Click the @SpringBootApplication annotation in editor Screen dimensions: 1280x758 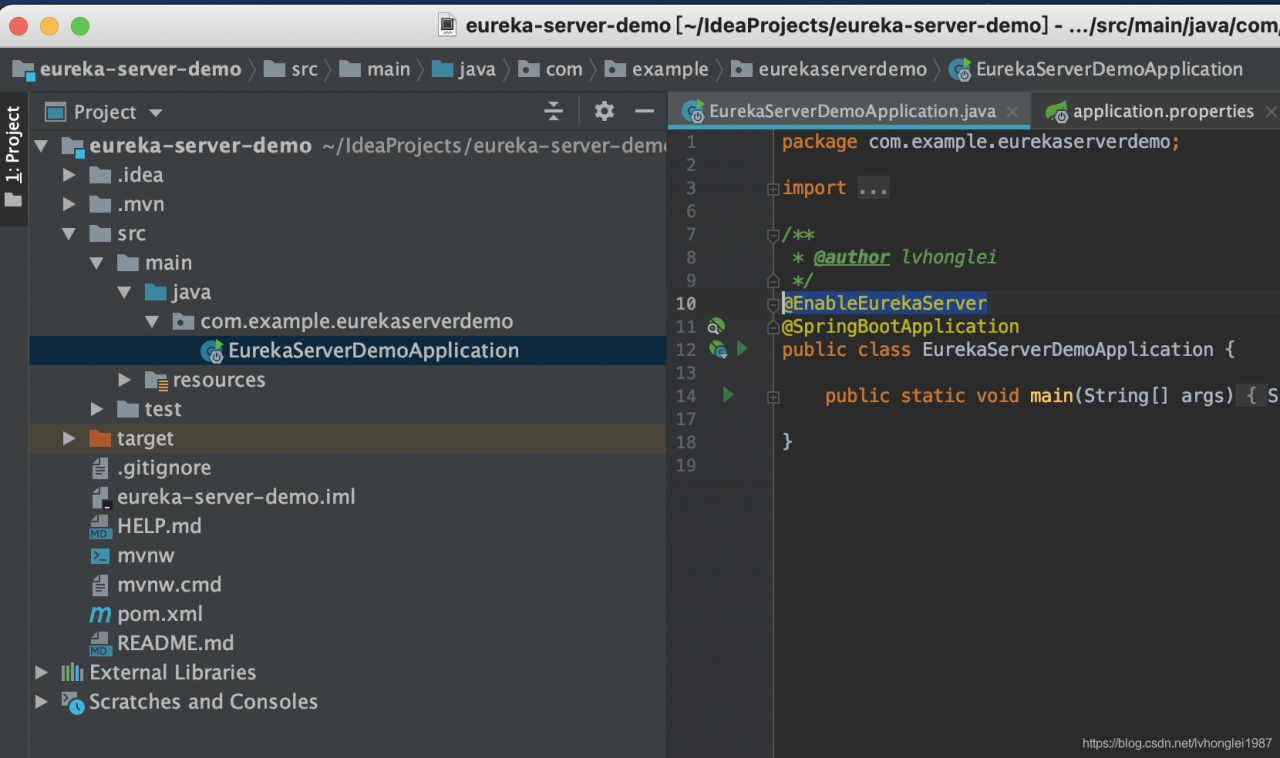pyautogui.click(x=901, y=326)
